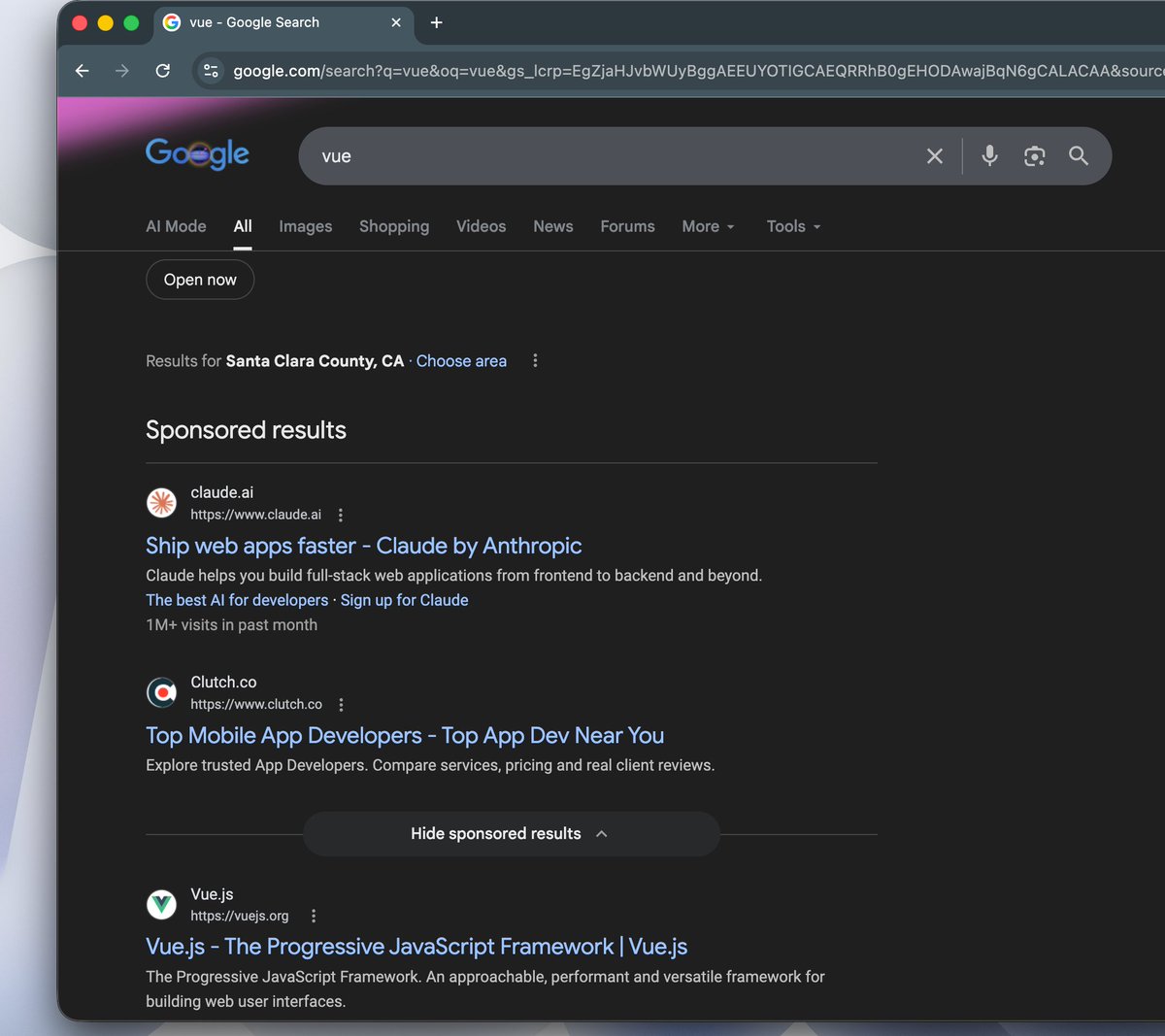
Task: Collapse with Hide sponsored results button
Action: (x=512, y=834)
